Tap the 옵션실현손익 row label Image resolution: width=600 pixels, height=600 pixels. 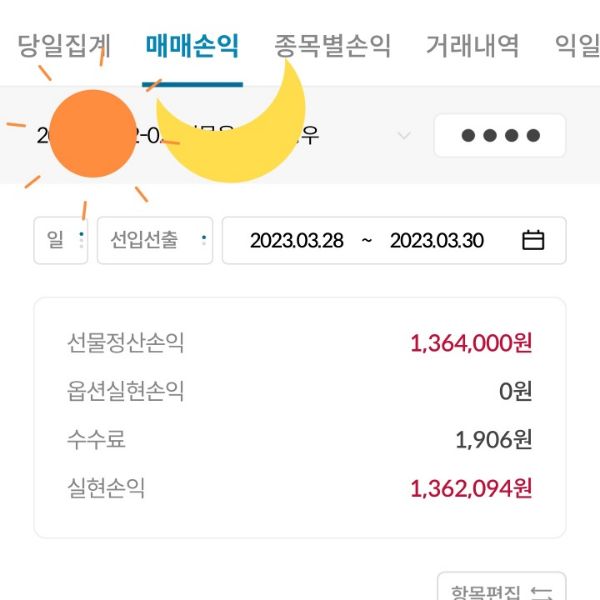point(126,391)
